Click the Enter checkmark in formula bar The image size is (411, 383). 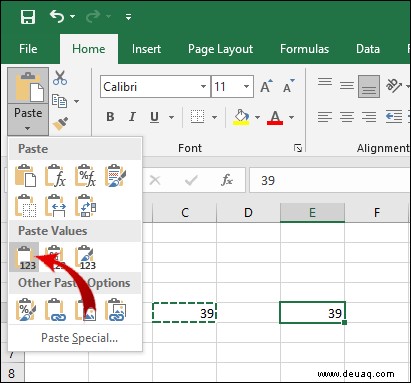191,180
